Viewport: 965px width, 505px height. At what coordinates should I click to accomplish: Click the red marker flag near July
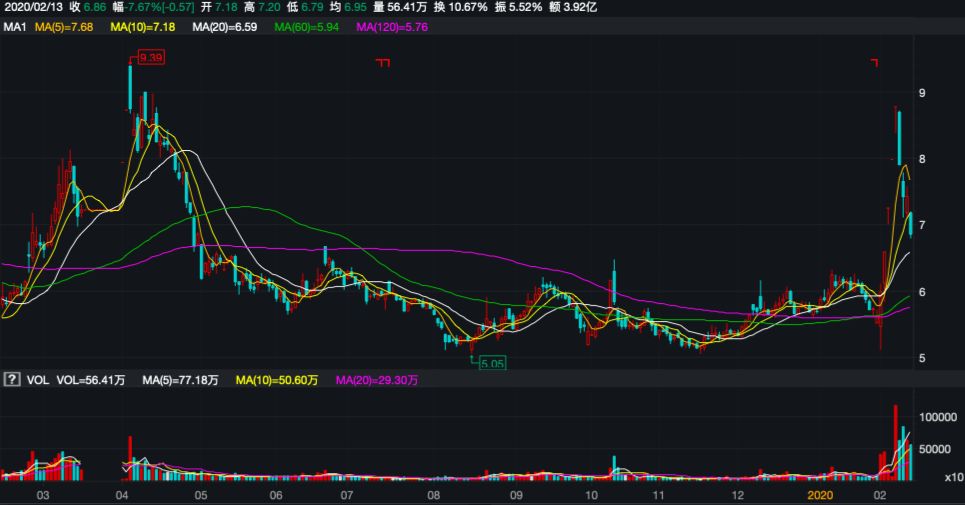[382, 63]
